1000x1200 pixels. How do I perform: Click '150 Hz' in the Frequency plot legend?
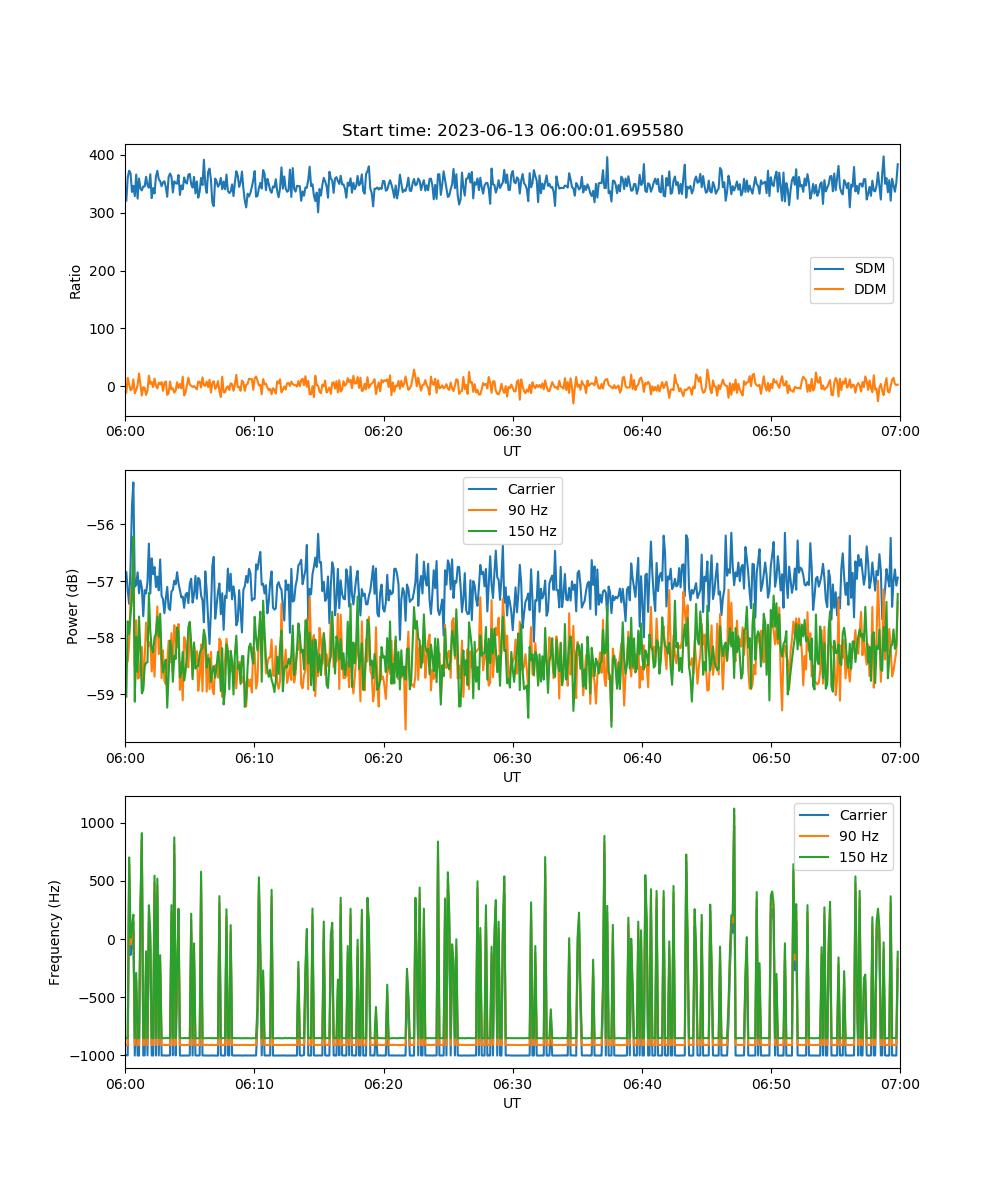pos(863,857)
